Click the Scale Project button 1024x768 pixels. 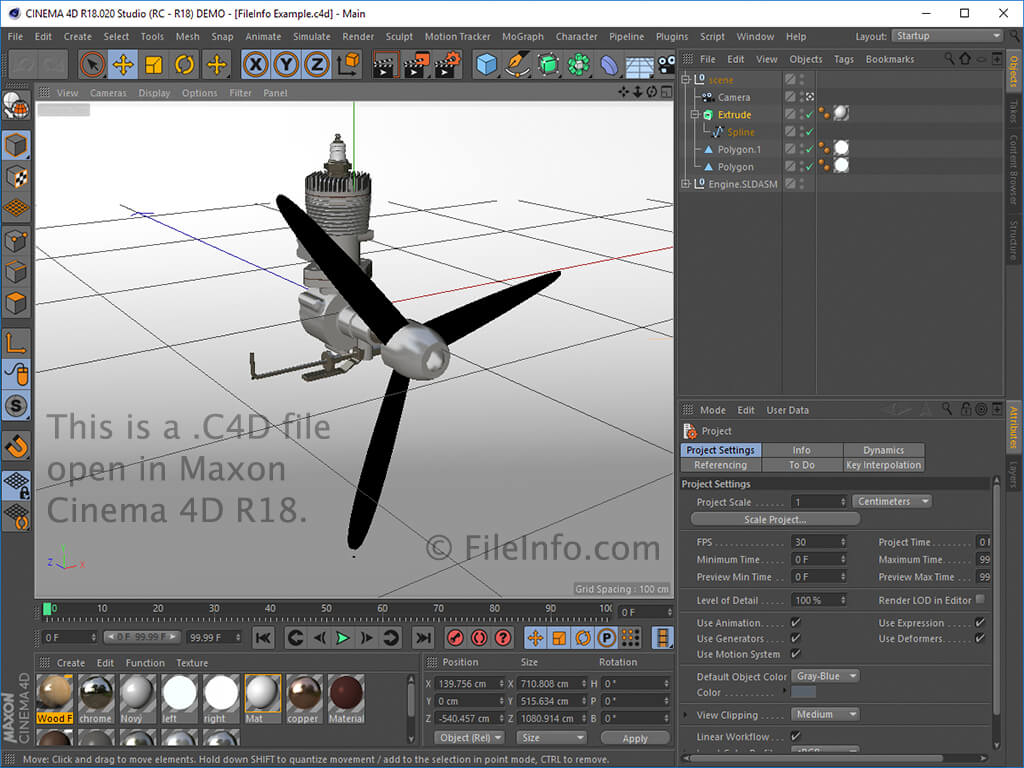tap(775, 520)
